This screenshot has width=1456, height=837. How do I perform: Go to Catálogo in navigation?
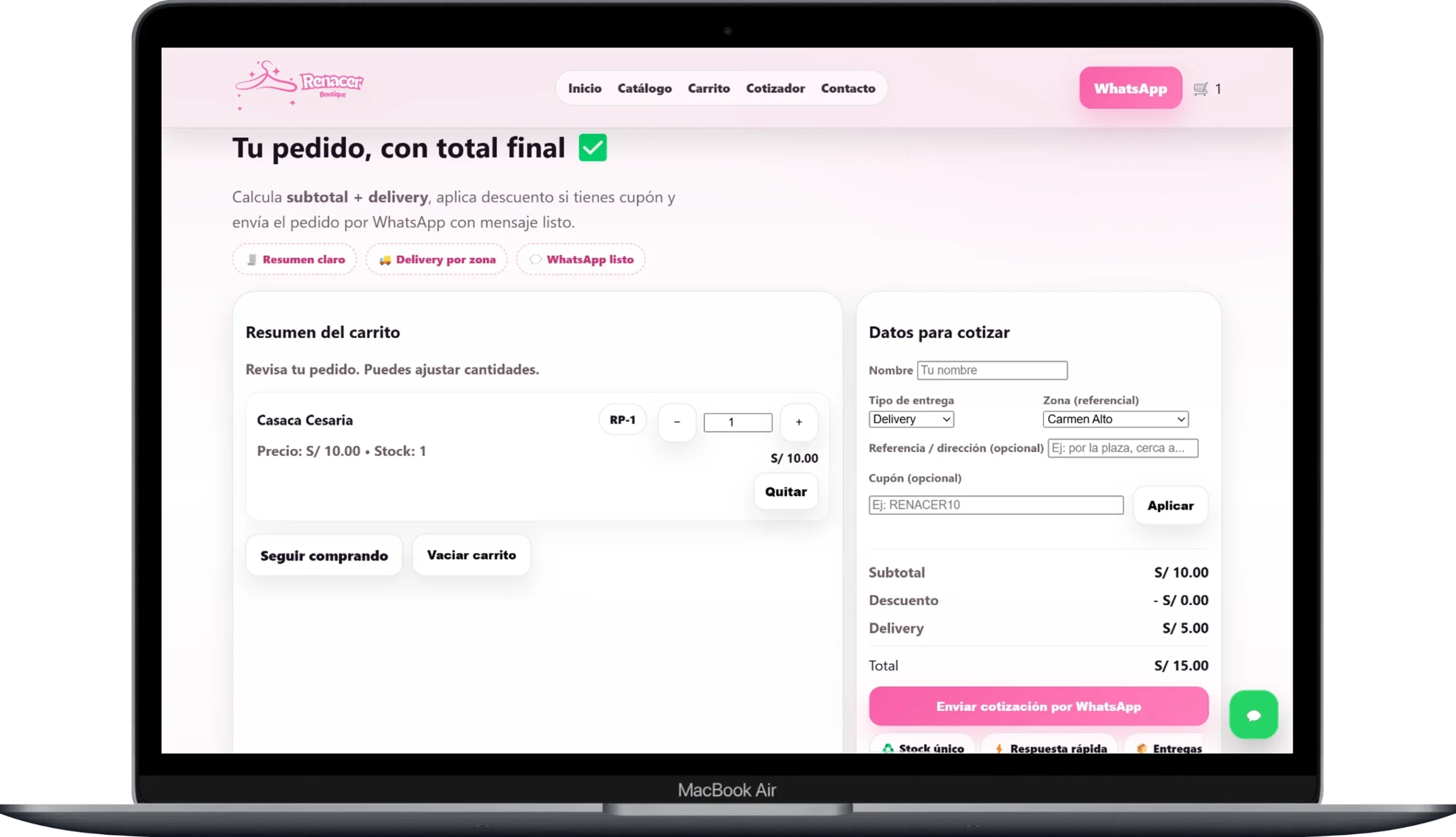click(x=644, y=88)
